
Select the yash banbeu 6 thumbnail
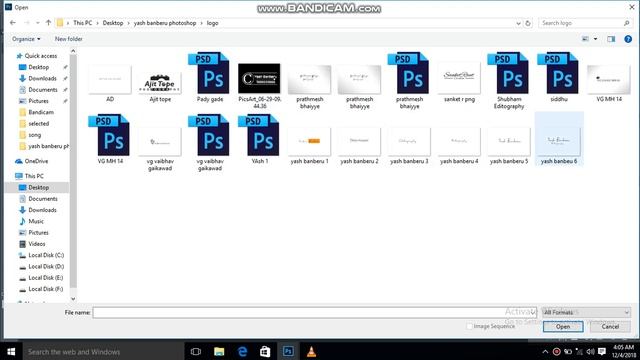559,142
